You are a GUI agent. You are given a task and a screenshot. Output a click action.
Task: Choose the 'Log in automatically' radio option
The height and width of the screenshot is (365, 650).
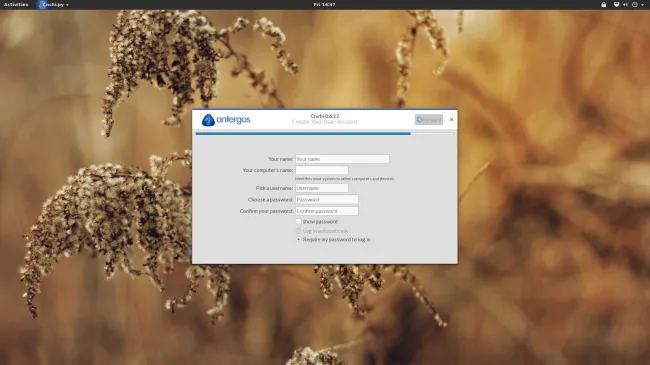click(298, 231)
